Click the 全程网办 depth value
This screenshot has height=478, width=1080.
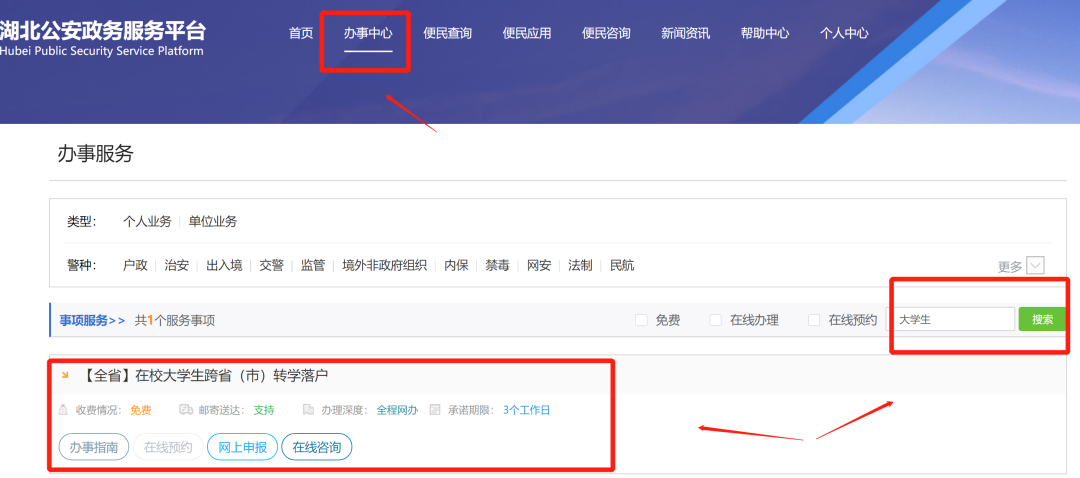[397, 411]
